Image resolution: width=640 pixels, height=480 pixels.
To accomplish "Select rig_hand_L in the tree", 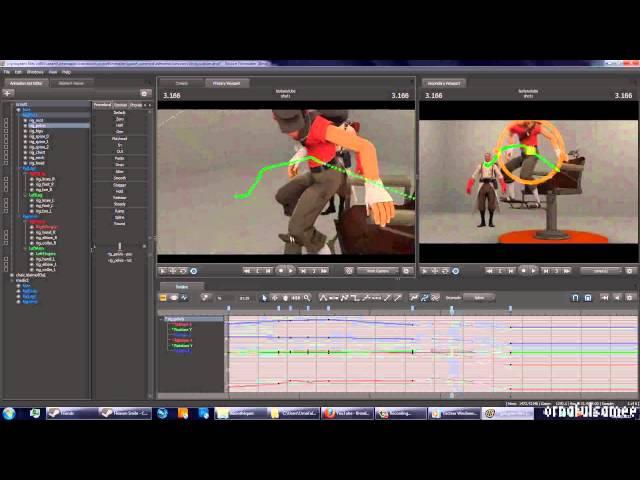I will point(45,259).
